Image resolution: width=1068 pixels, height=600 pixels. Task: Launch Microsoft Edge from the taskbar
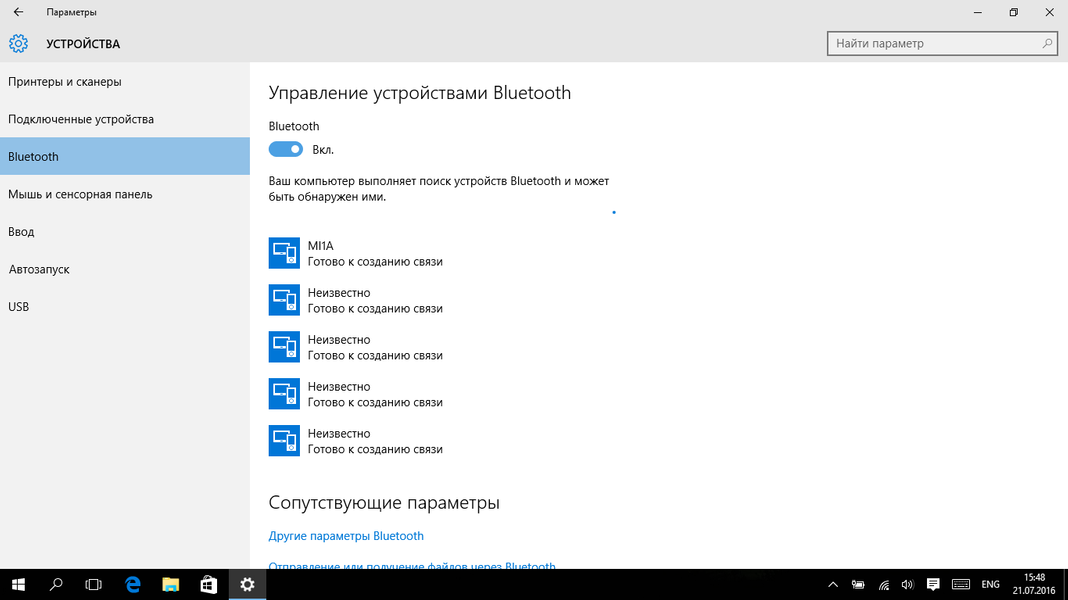[x=133, y=584]
